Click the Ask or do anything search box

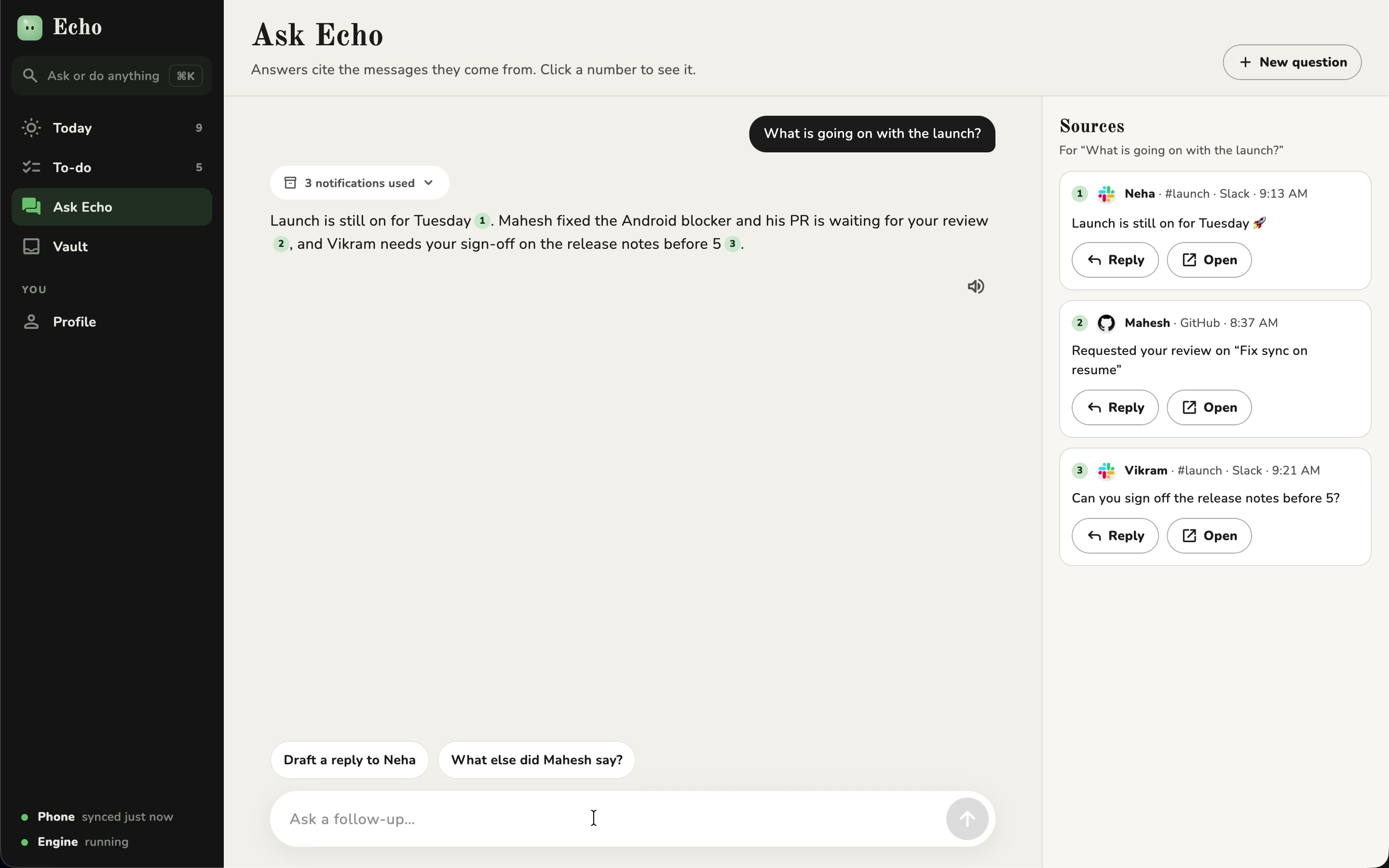pyautogui.click(x=112, y=76)
